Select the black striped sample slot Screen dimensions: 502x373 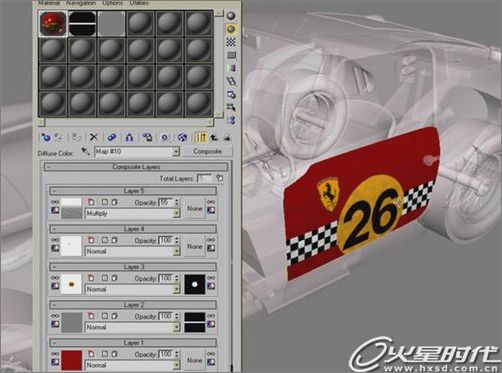[x=82, y=23]
